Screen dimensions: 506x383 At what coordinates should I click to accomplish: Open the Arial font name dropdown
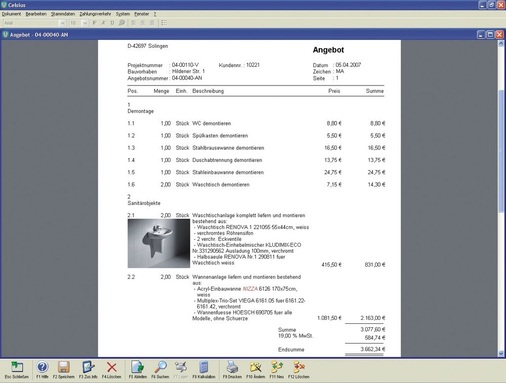point(62,23)
